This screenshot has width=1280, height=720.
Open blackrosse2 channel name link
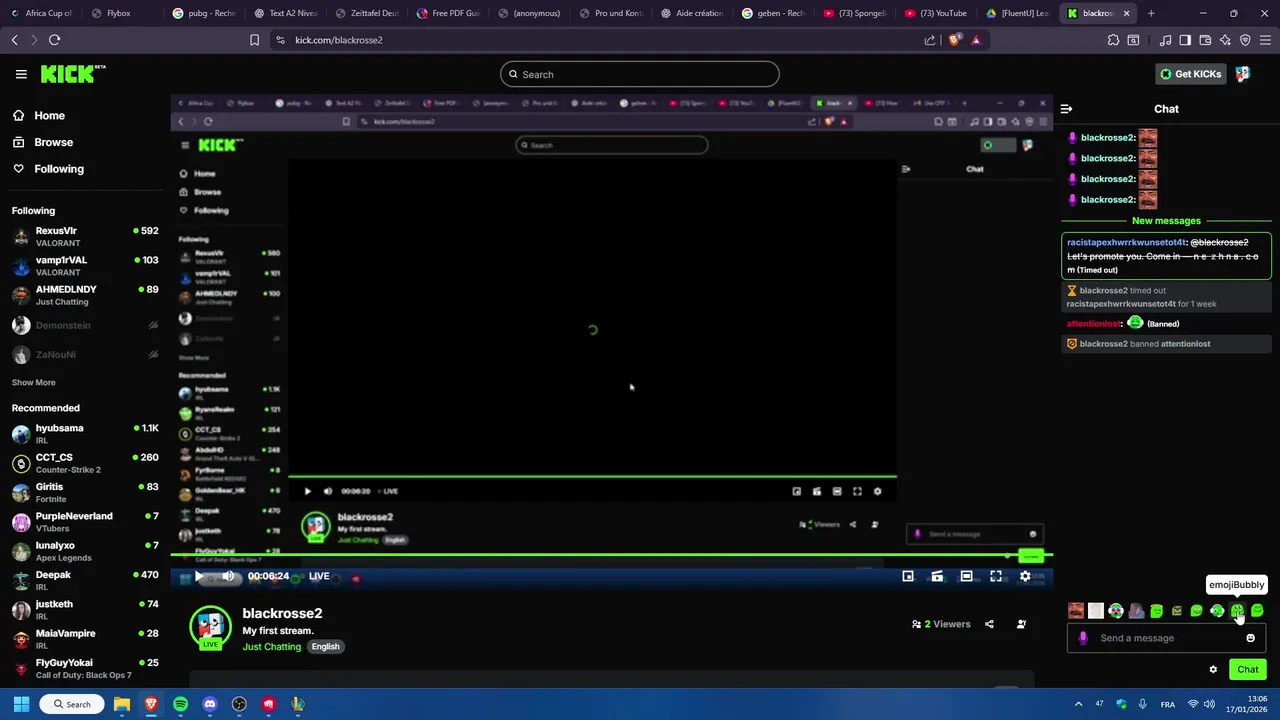tap(282, 613)
